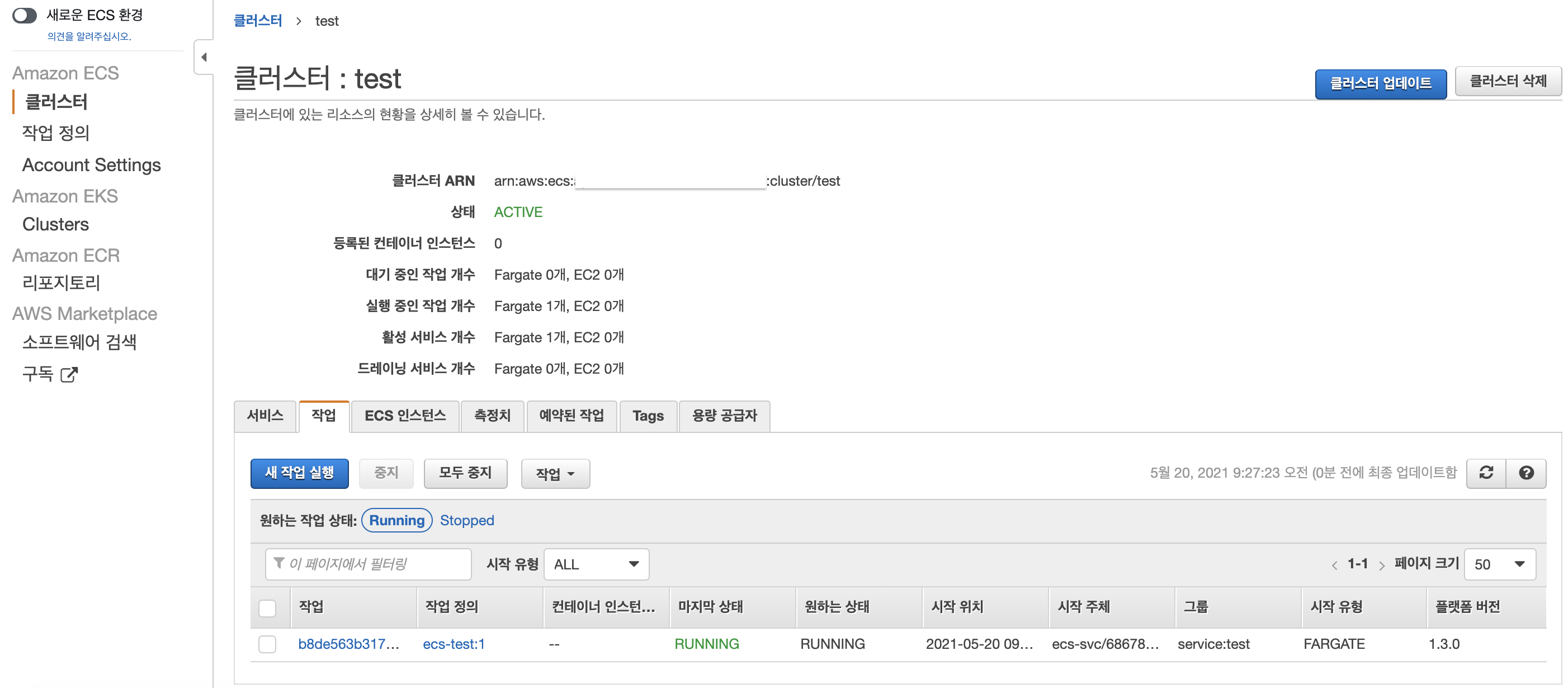This screenshot has height=688, width=1568.
Task: Click the 클러스터 업데이트 button
Action: (x=1380, y=83)
